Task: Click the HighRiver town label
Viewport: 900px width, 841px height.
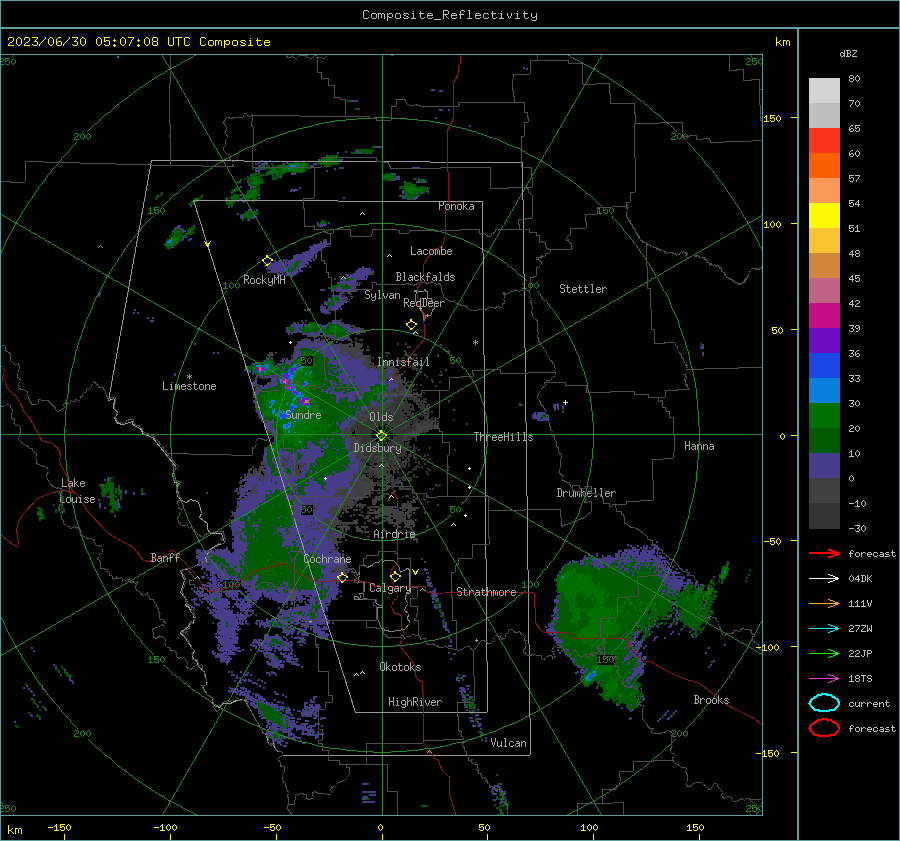Action: (x=415, y=702)
